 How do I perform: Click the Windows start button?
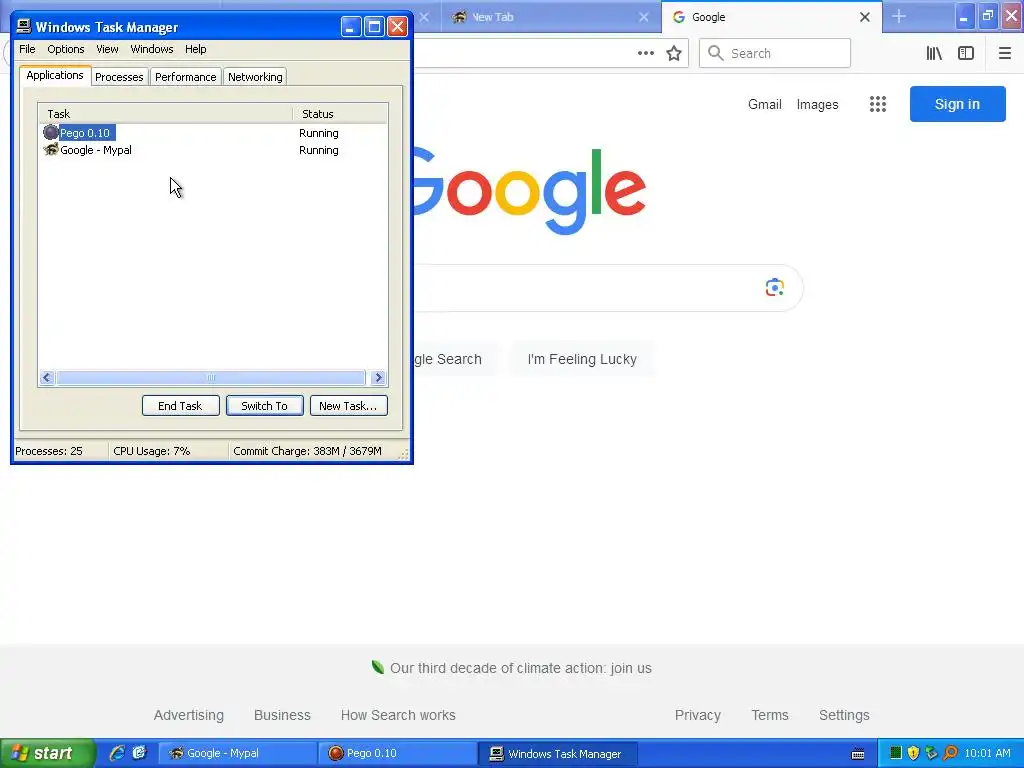coord(47,753)
